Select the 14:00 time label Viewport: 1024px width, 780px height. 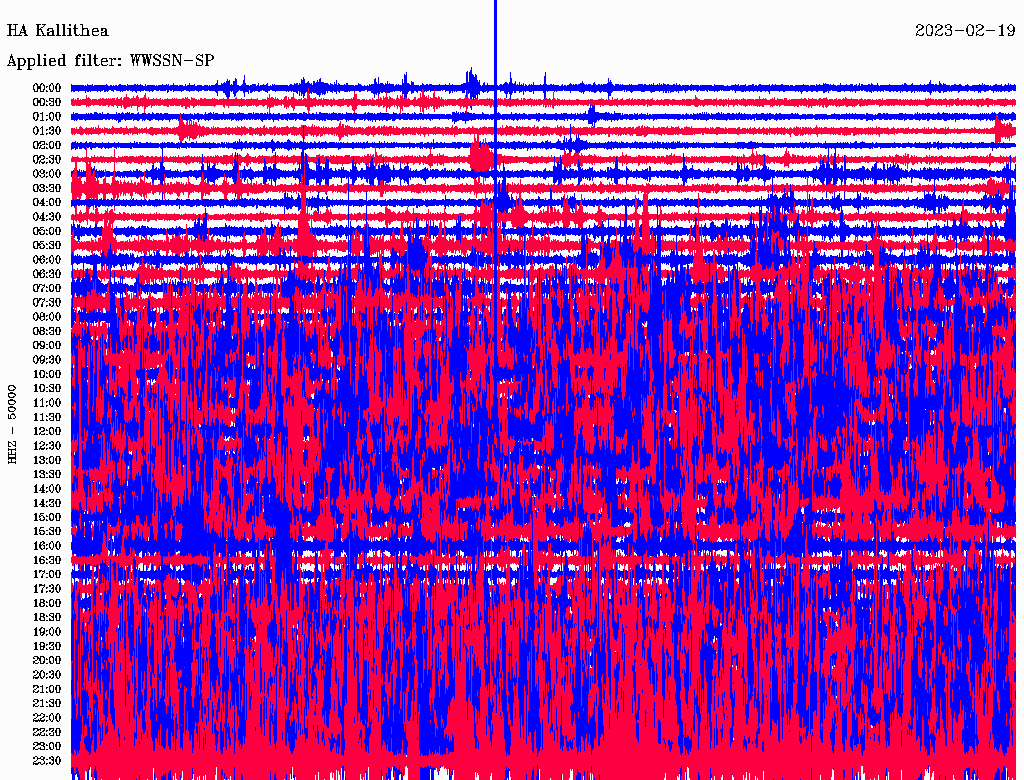47,489
